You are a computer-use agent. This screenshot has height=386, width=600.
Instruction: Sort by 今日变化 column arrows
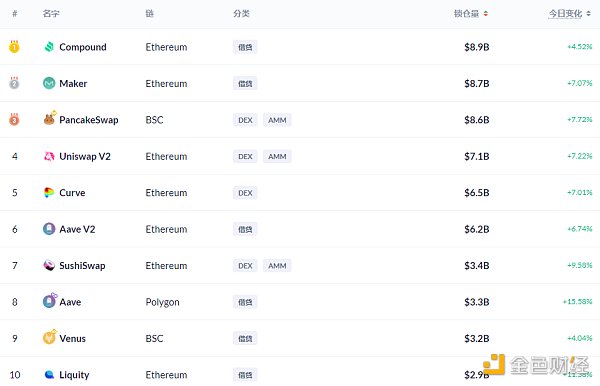point(588,14)
